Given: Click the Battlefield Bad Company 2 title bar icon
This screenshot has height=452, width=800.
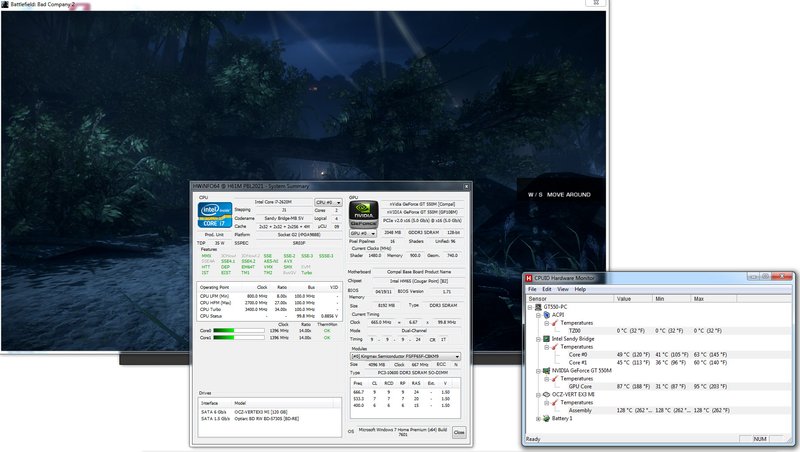Looking at the screenshot, I should click(5, 4).
